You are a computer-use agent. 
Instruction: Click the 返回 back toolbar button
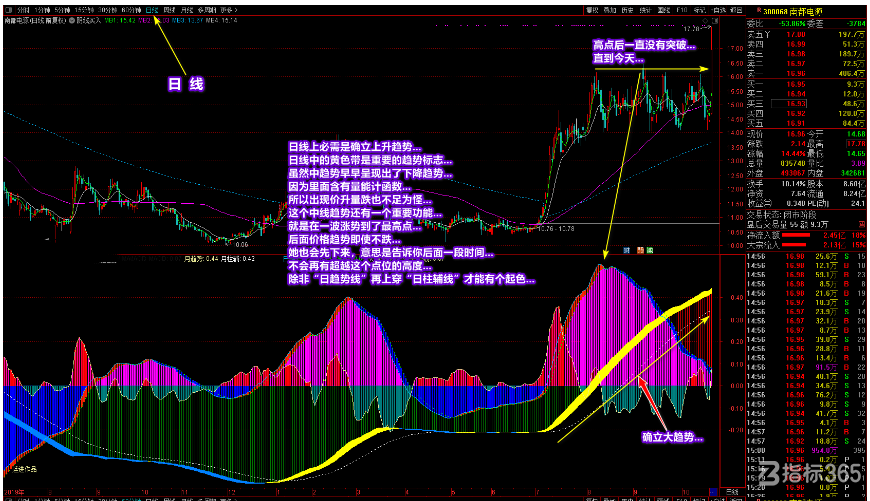tap(736, 10)
